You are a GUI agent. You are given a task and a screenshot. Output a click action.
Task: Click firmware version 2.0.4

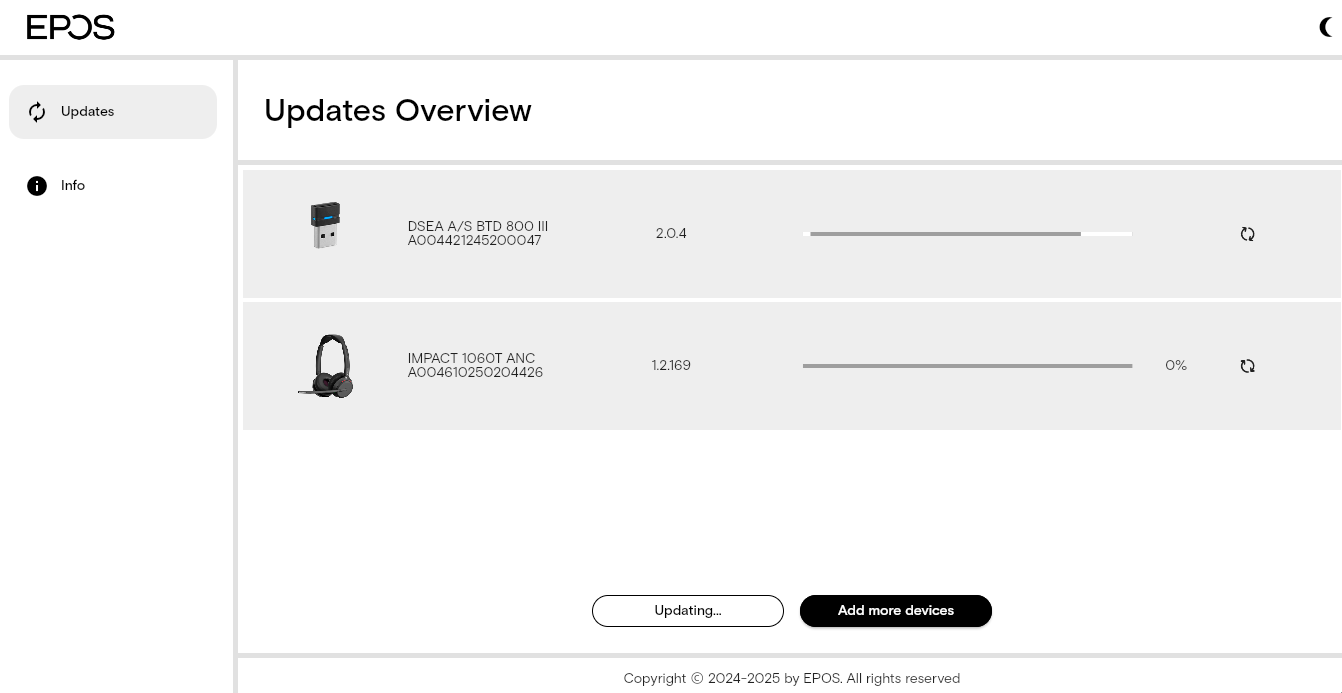click(671, 234)
